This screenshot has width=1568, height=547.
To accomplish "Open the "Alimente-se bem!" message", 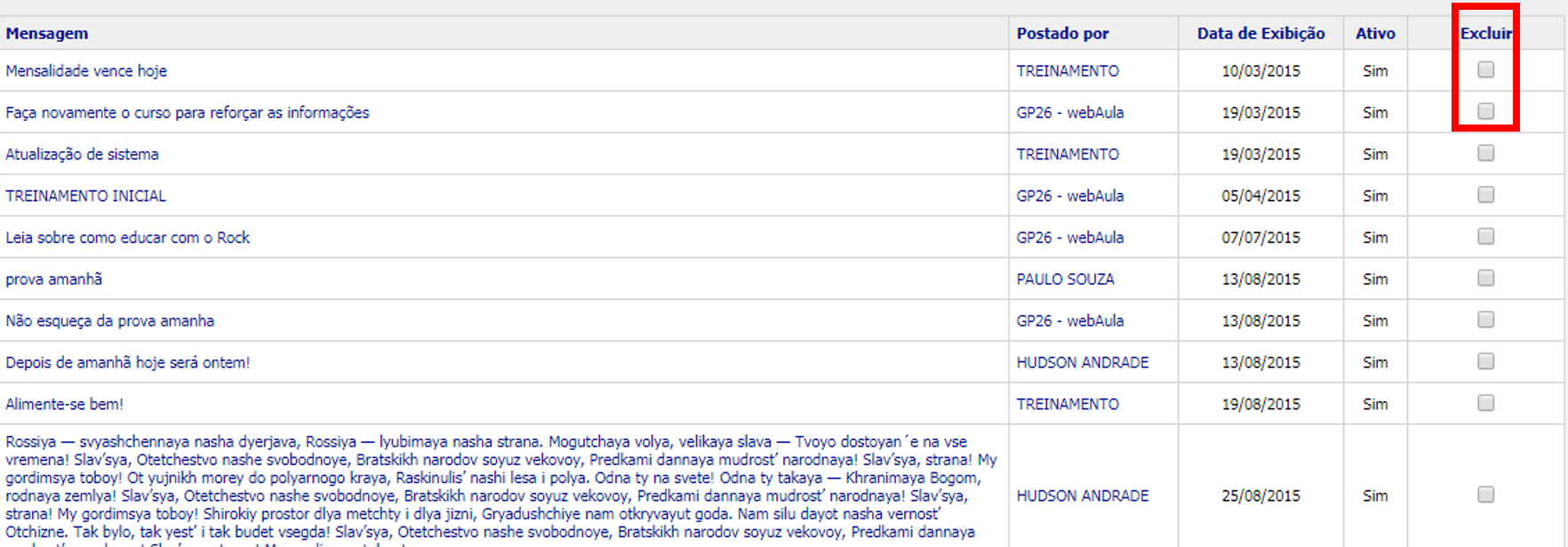I will point(65,405).
